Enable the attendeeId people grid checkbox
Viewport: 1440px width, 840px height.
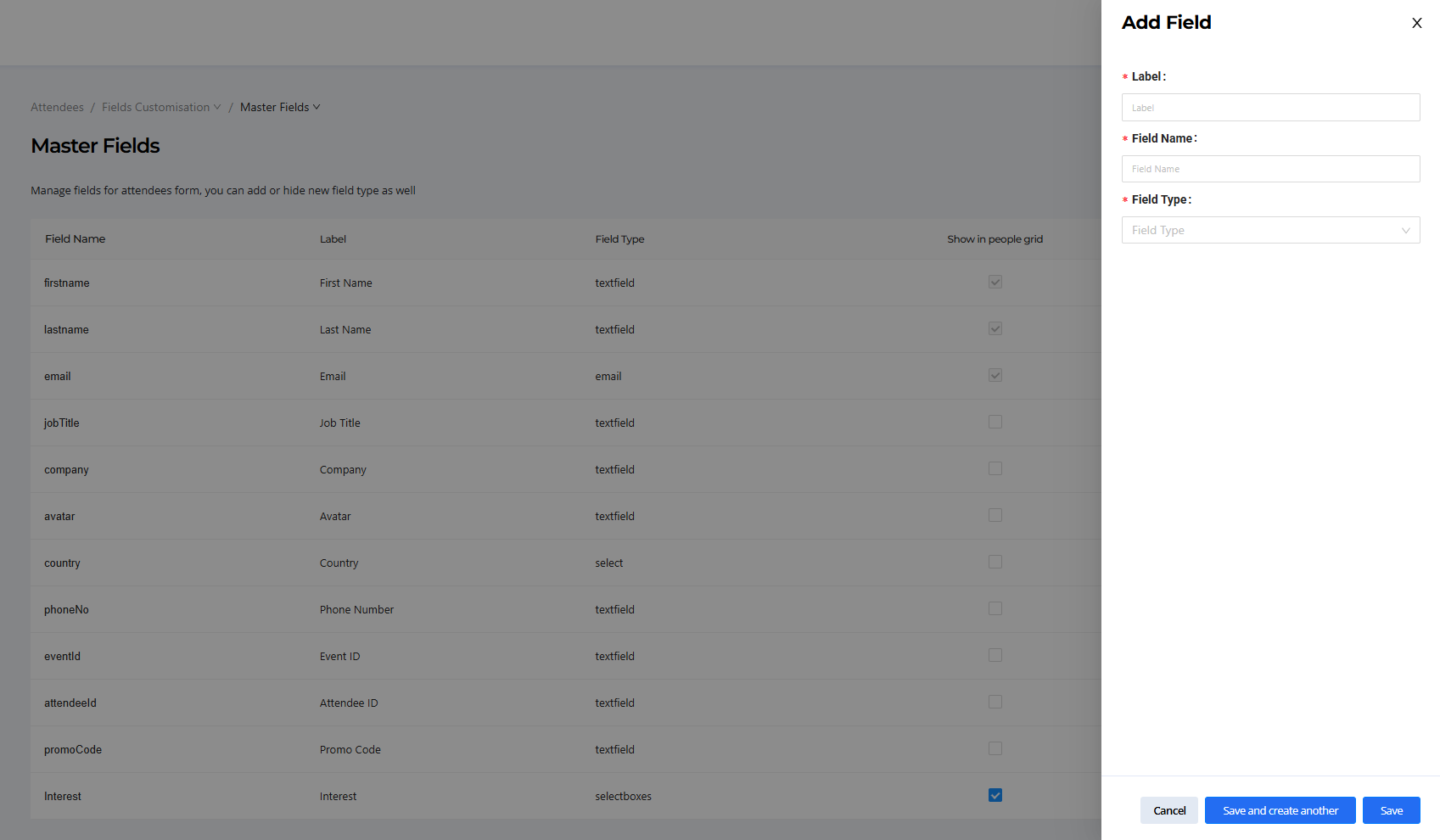995,702
